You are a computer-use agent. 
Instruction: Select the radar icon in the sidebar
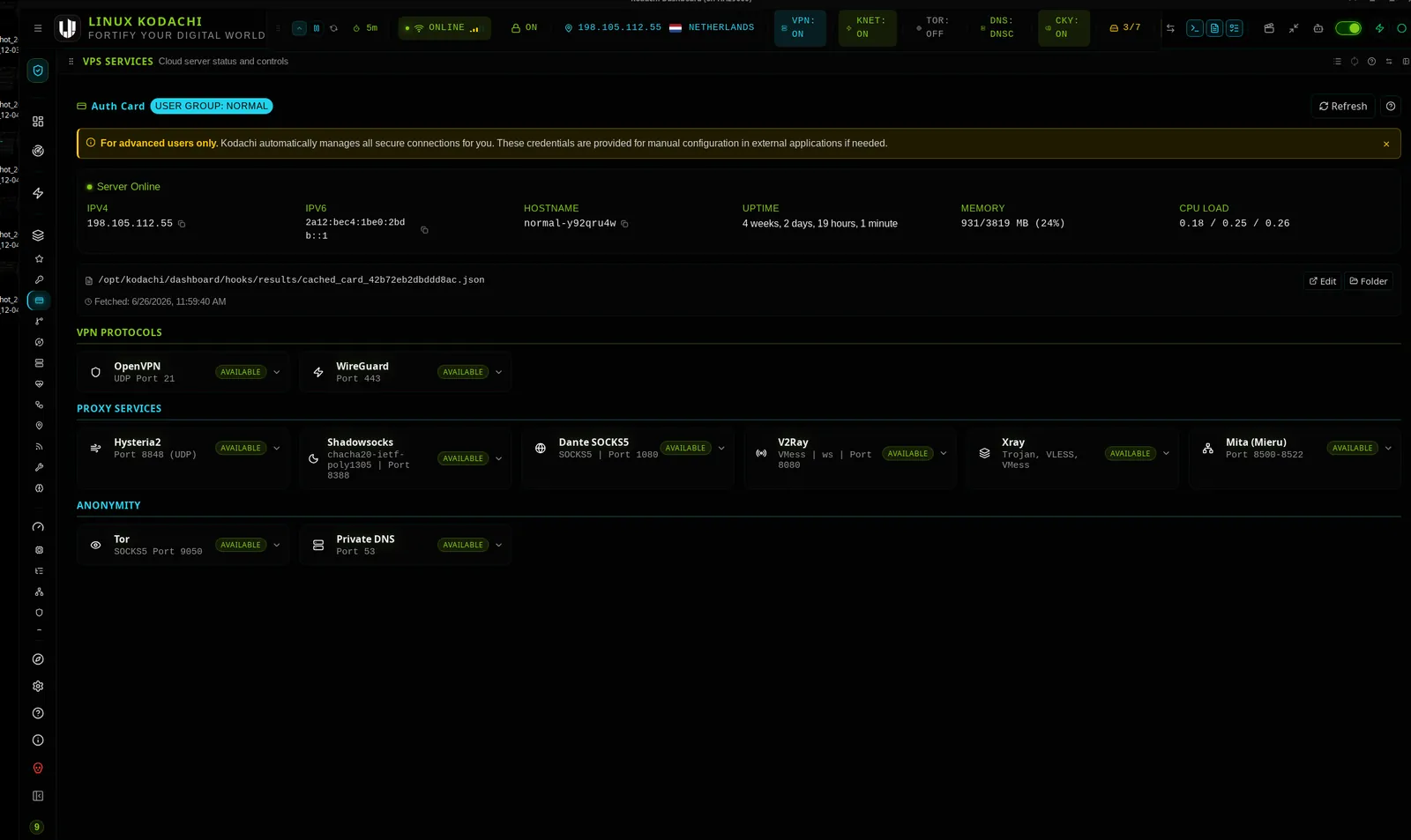38,151
